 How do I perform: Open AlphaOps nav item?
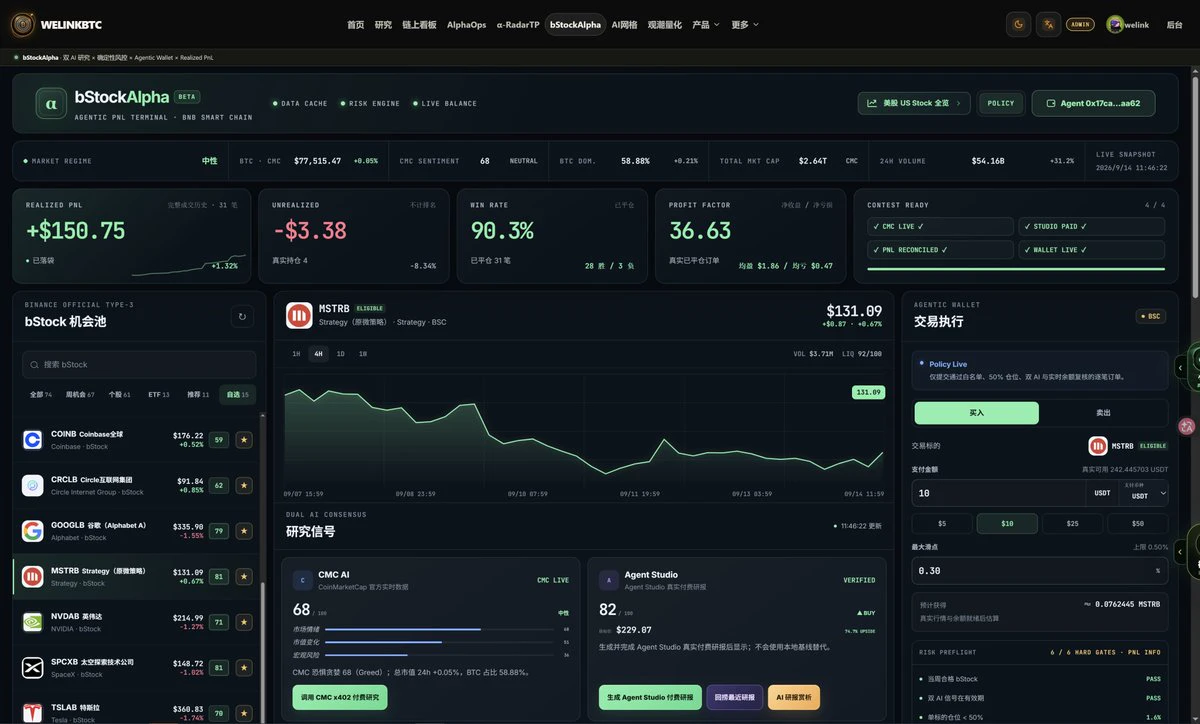pyautogui.click(x=466, y=24)
